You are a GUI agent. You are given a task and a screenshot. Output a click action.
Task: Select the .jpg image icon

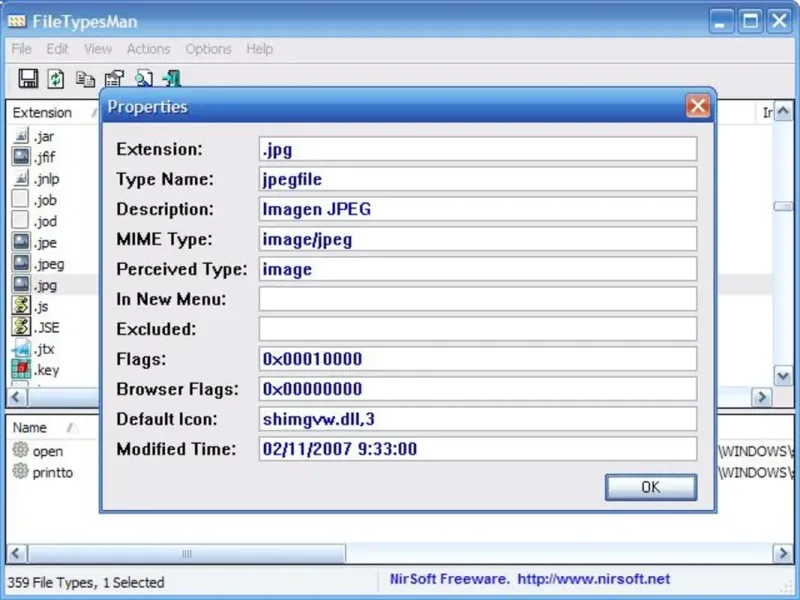click(x=21, y=284)
